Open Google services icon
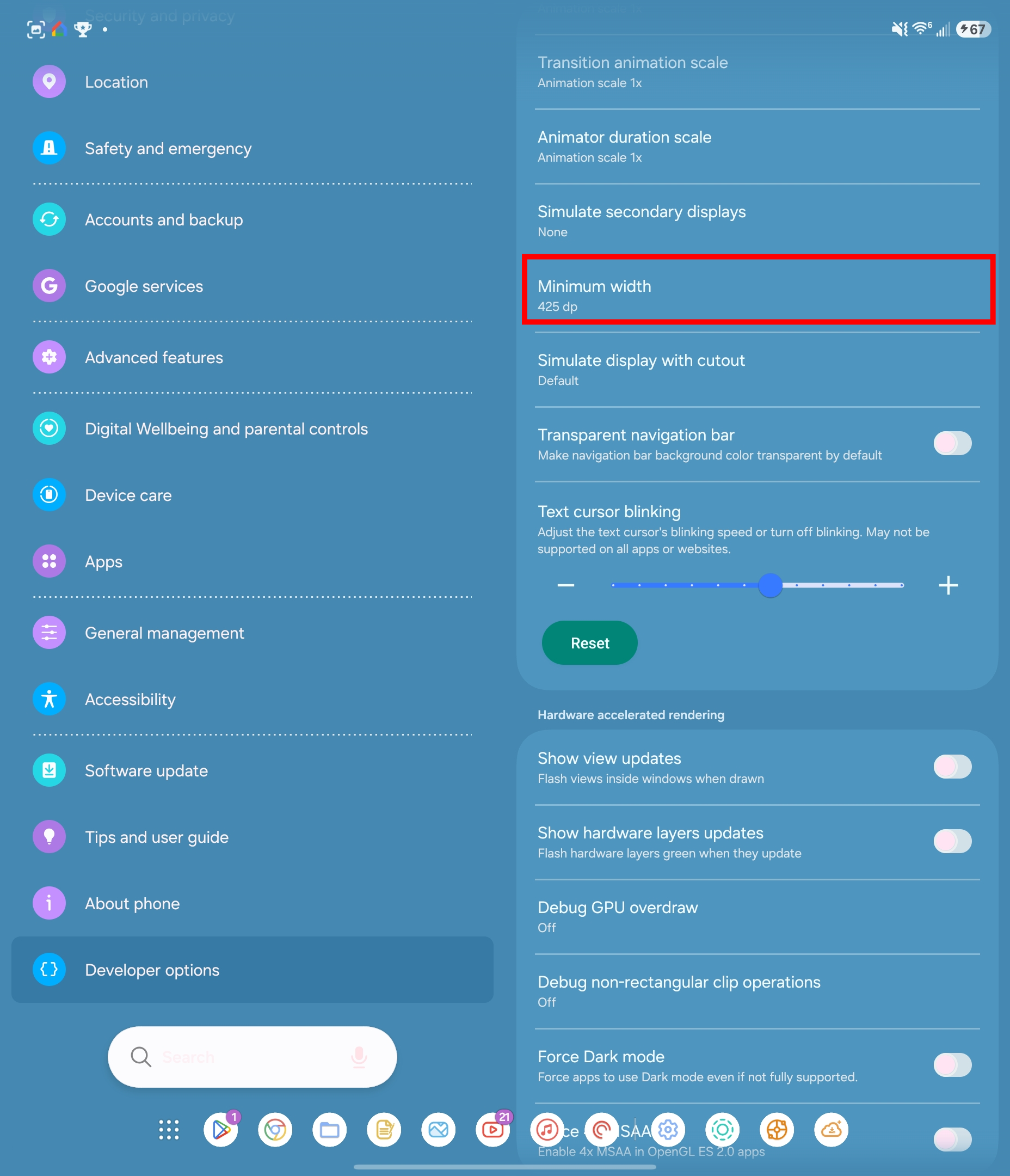The width and height of the screenshot is (1010, 1176). [x=50, y=285]
